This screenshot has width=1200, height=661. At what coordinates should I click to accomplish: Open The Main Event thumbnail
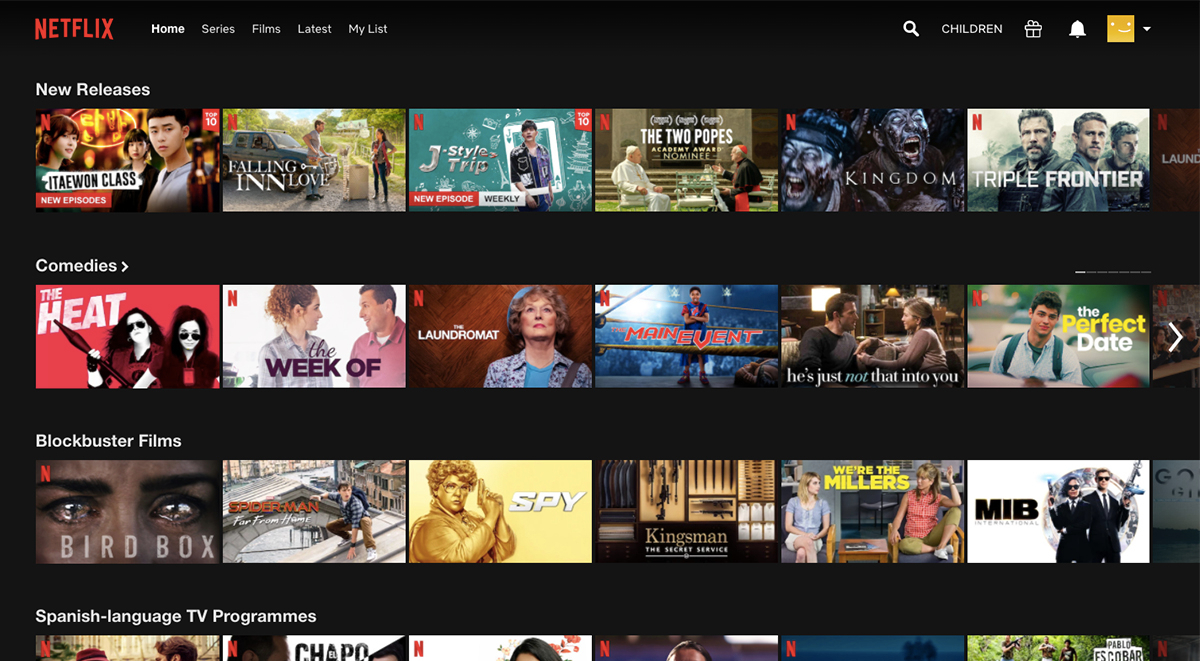686,336
